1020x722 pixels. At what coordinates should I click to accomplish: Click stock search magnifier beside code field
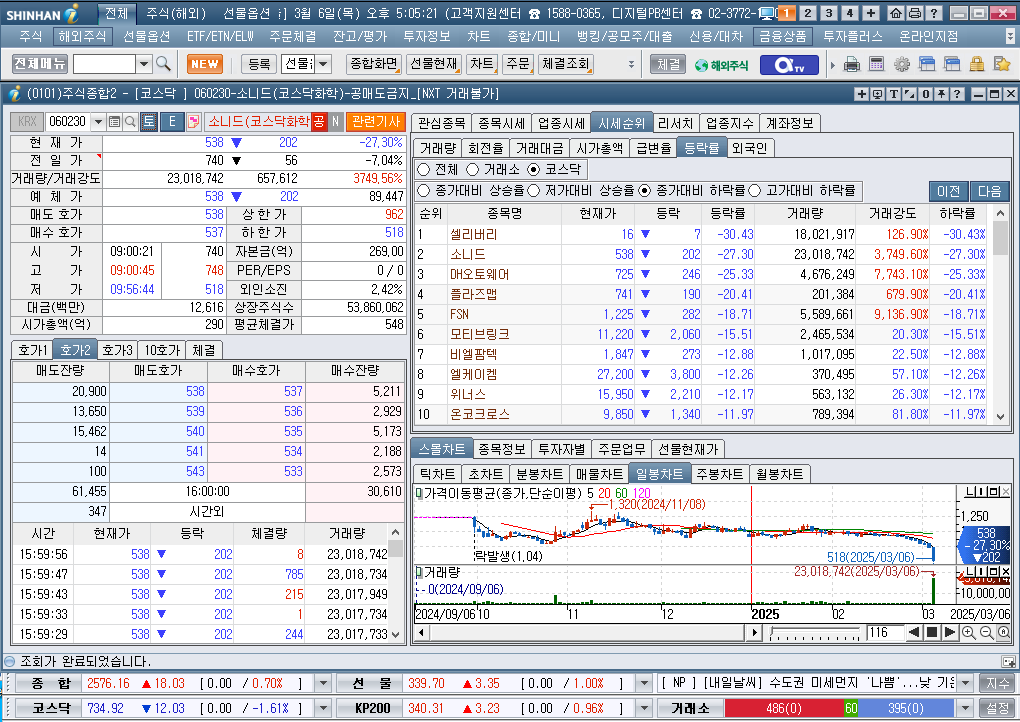[x=130, y=122]
